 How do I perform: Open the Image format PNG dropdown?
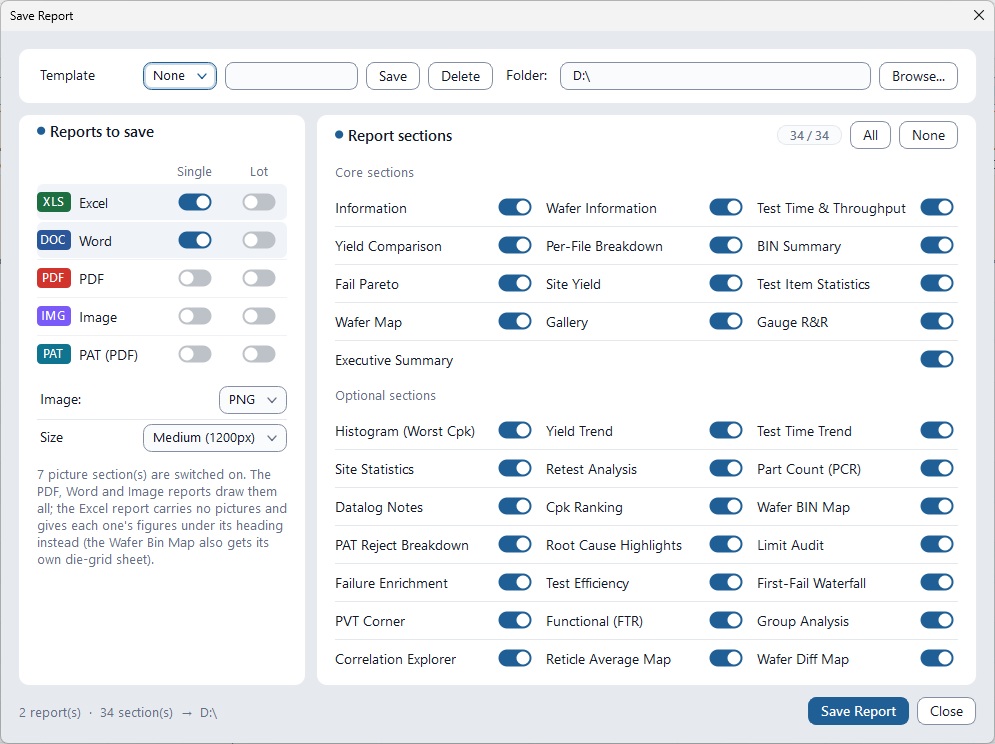[x=253, y=400]
